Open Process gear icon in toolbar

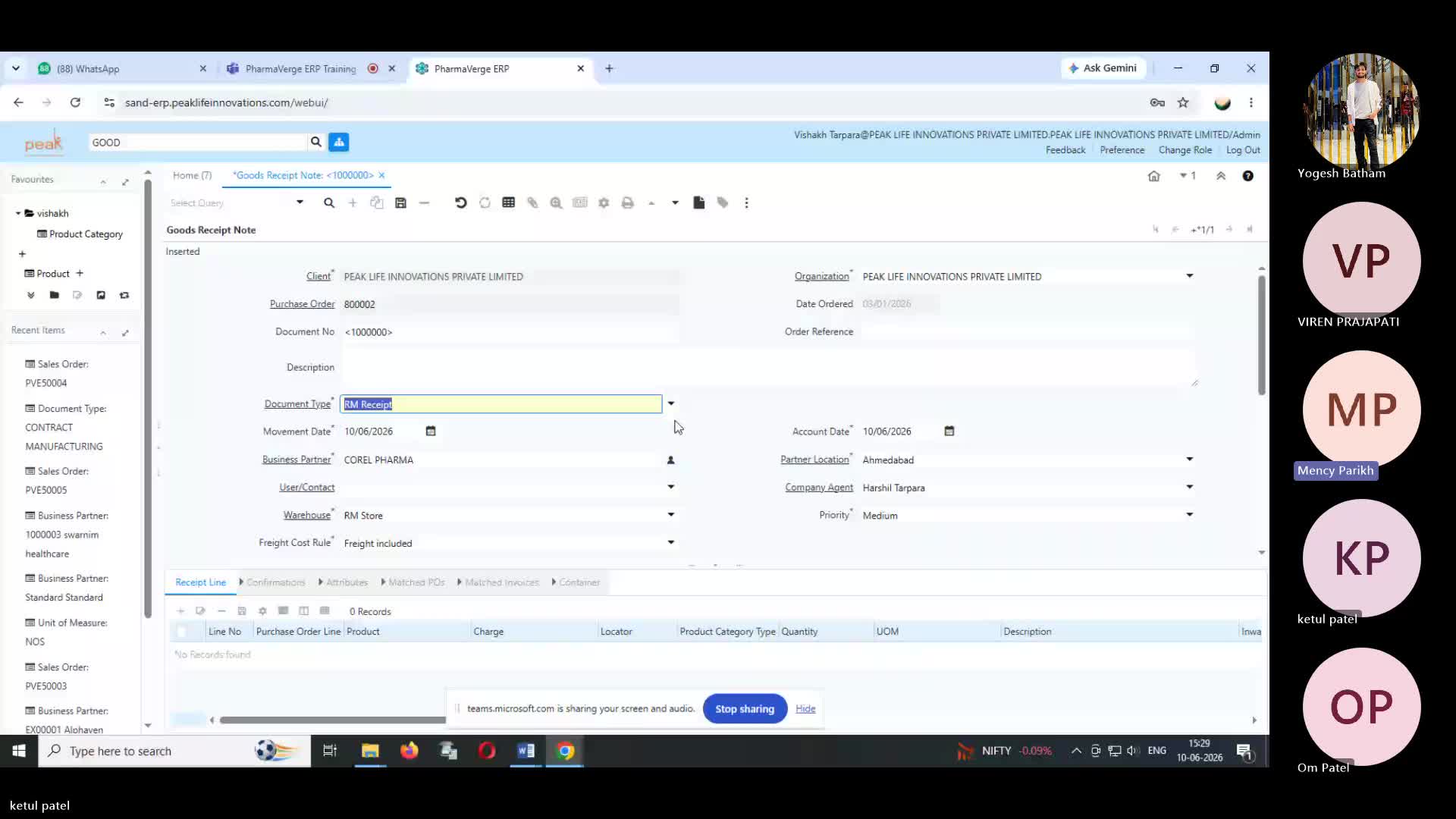point(604,202)
